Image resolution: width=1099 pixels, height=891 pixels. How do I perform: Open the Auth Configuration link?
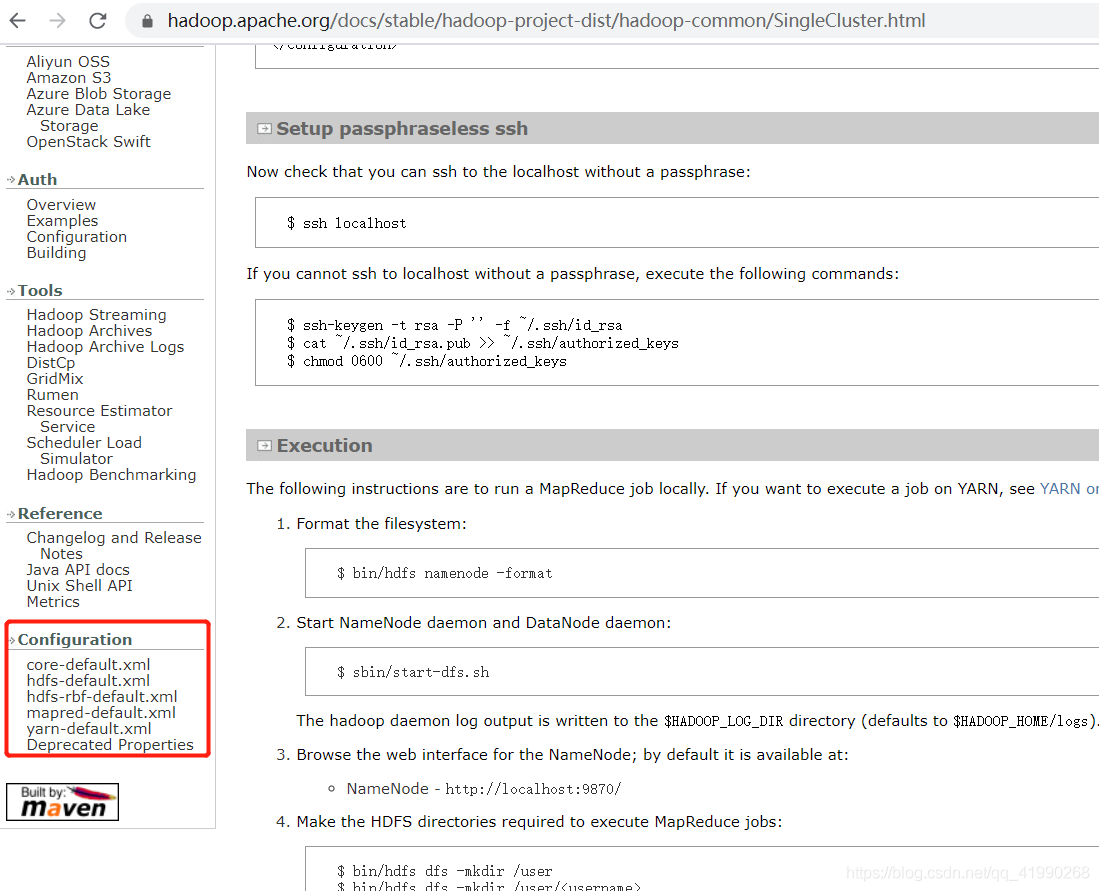[76, 237]
